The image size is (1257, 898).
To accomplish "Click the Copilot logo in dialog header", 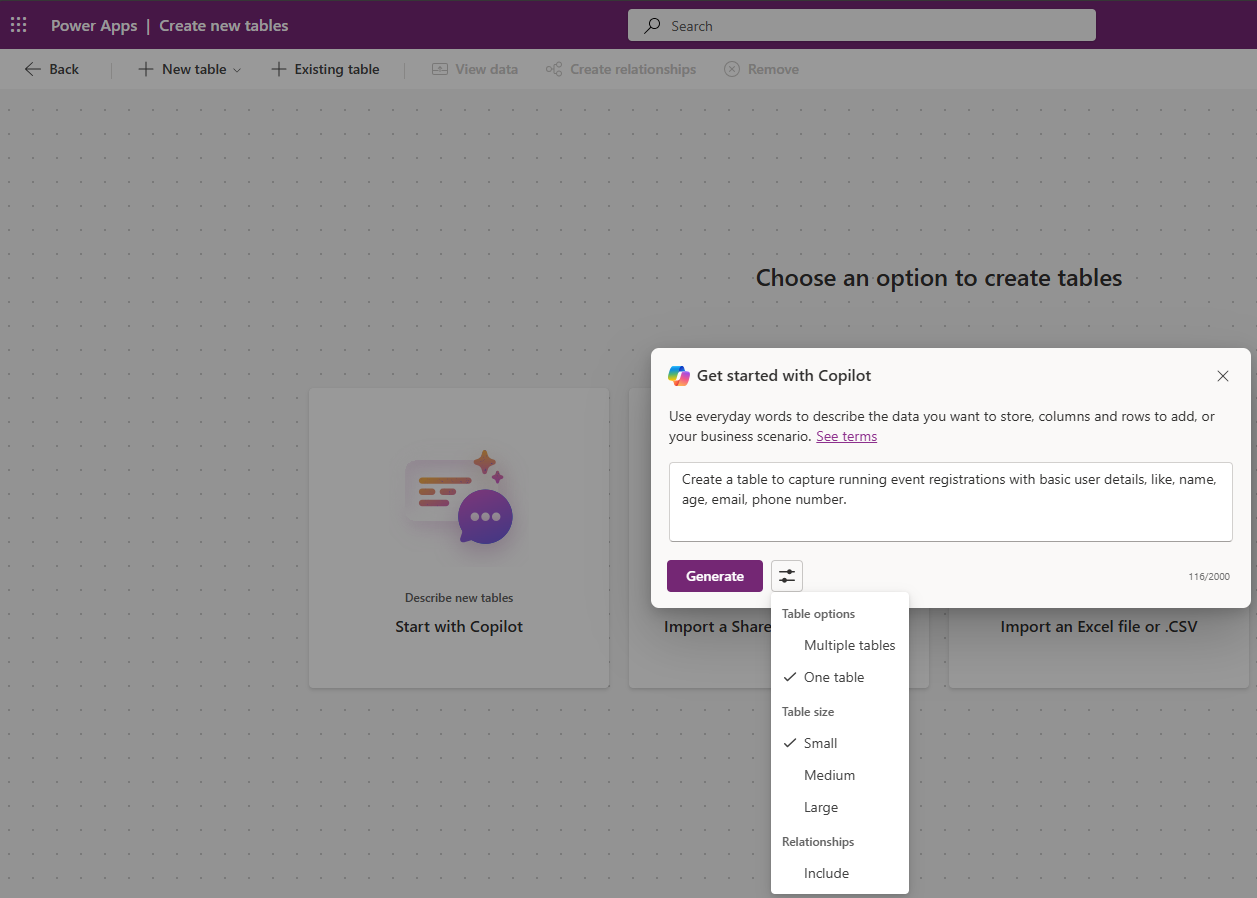I will (679, 376).
